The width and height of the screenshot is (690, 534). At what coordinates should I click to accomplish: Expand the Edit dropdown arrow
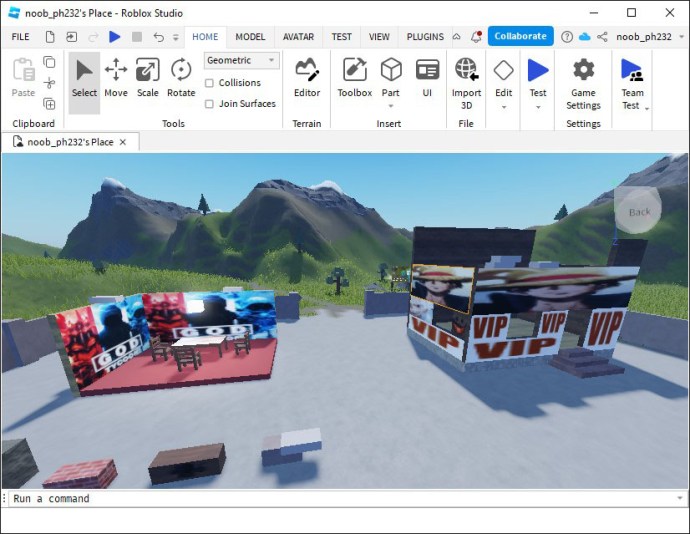[x=504, y=107]
